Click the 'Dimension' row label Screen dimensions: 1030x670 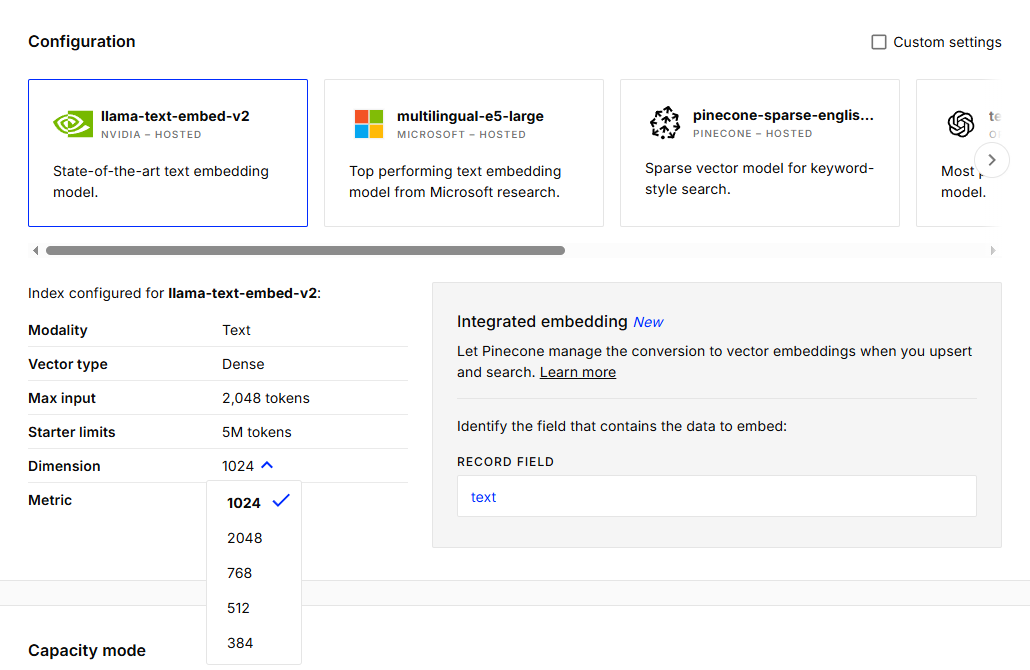64,466
